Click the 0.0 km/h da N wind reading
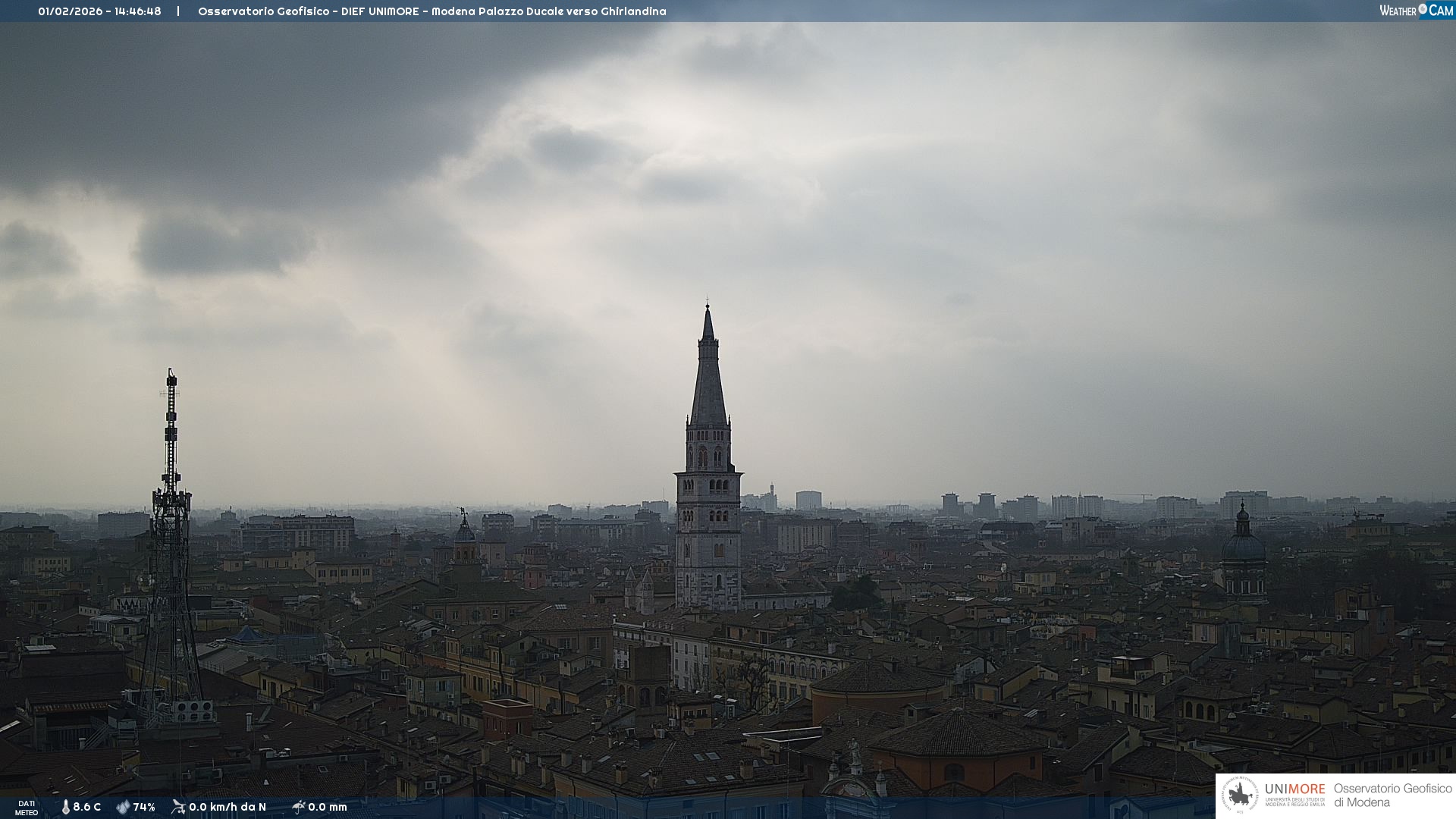This screenshot has width=1456, height=819. 227,807
